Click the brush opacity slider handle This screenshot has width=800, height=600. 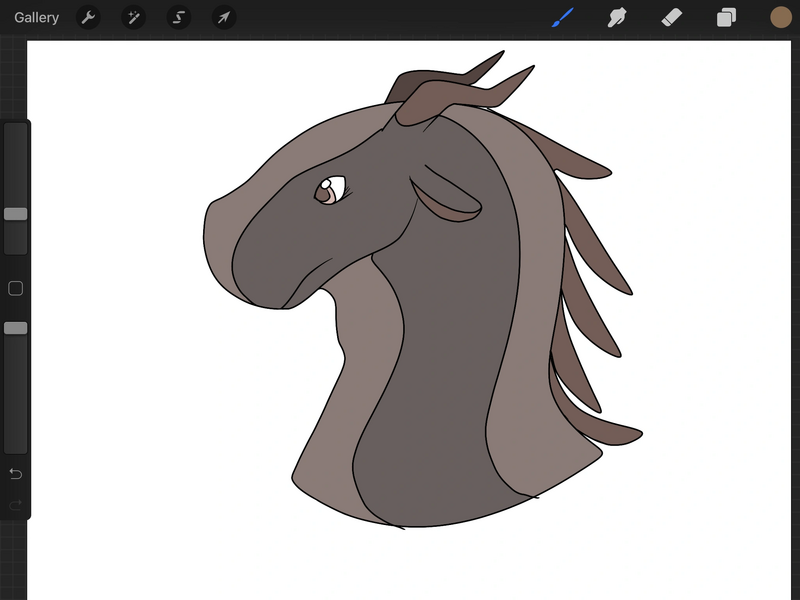(x=16, y=328)
